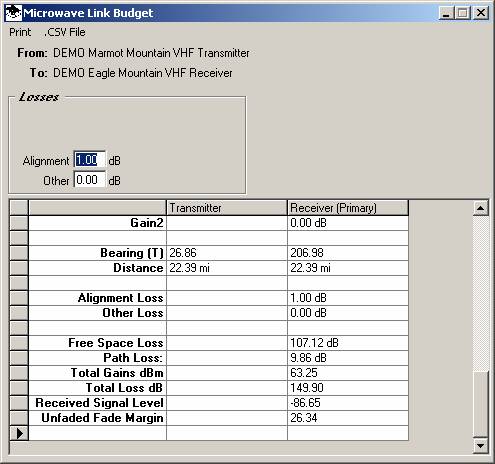495x464 pixels.
Task: Click the Transmitter column header
Action: [x=227, y=208]
